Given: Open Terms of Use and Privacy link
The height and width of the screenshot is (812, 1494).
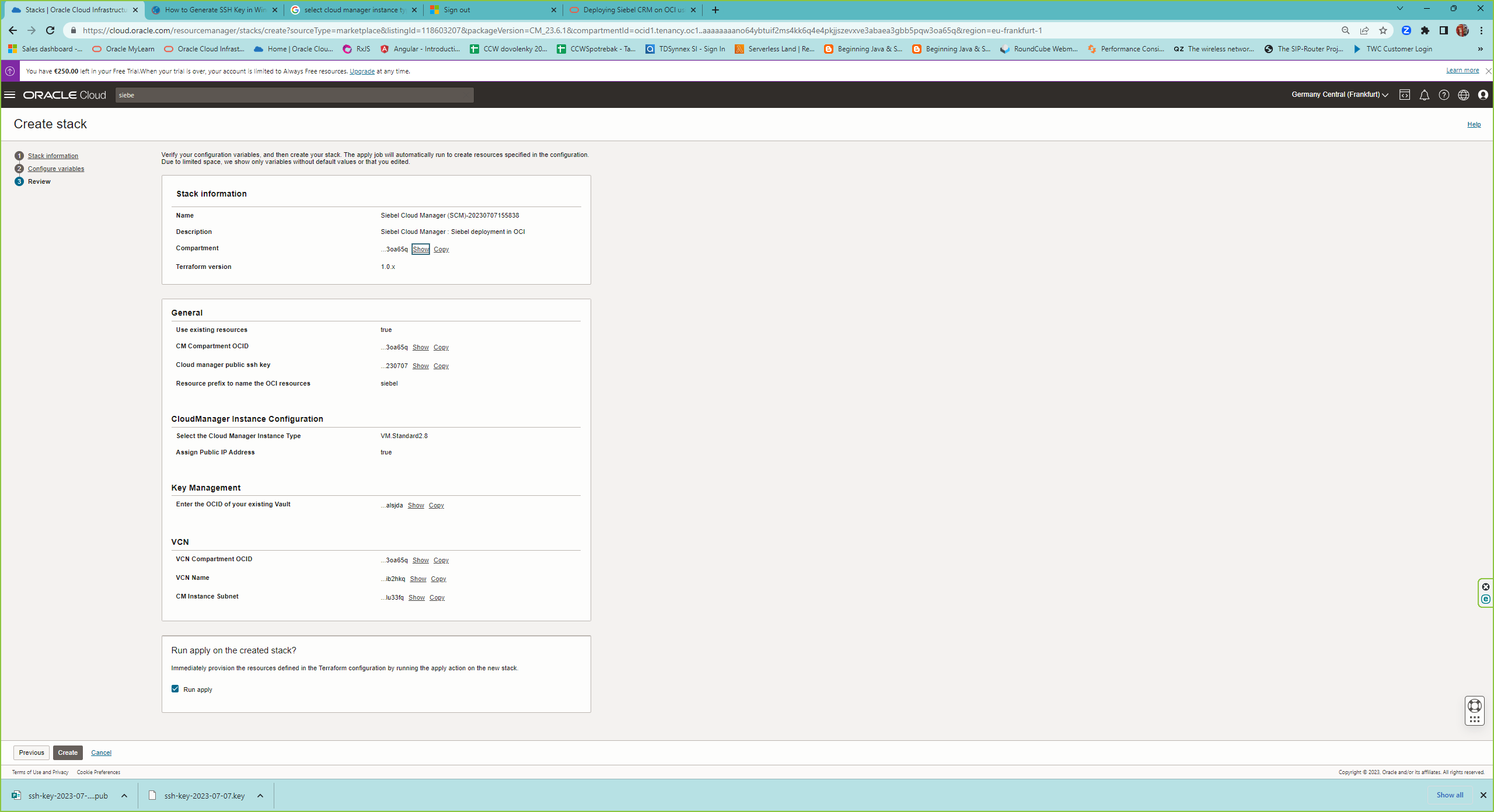Looking at the screenshot, I should [40, 772].
